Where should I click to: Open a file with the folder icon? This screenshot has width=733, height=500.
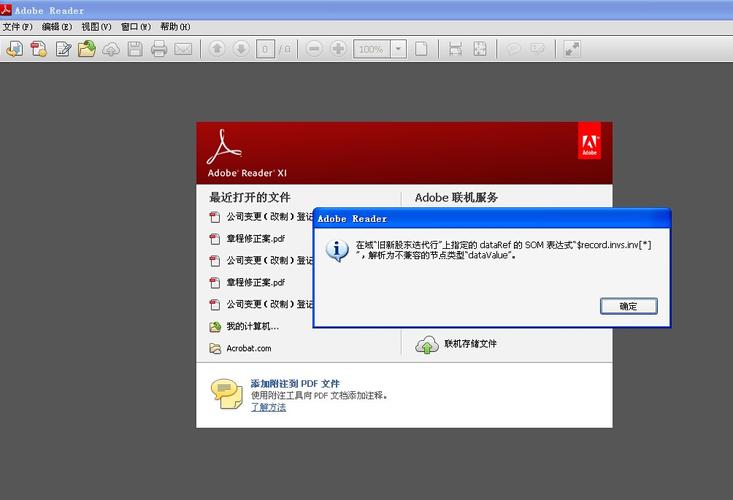[x=87, y=49]
